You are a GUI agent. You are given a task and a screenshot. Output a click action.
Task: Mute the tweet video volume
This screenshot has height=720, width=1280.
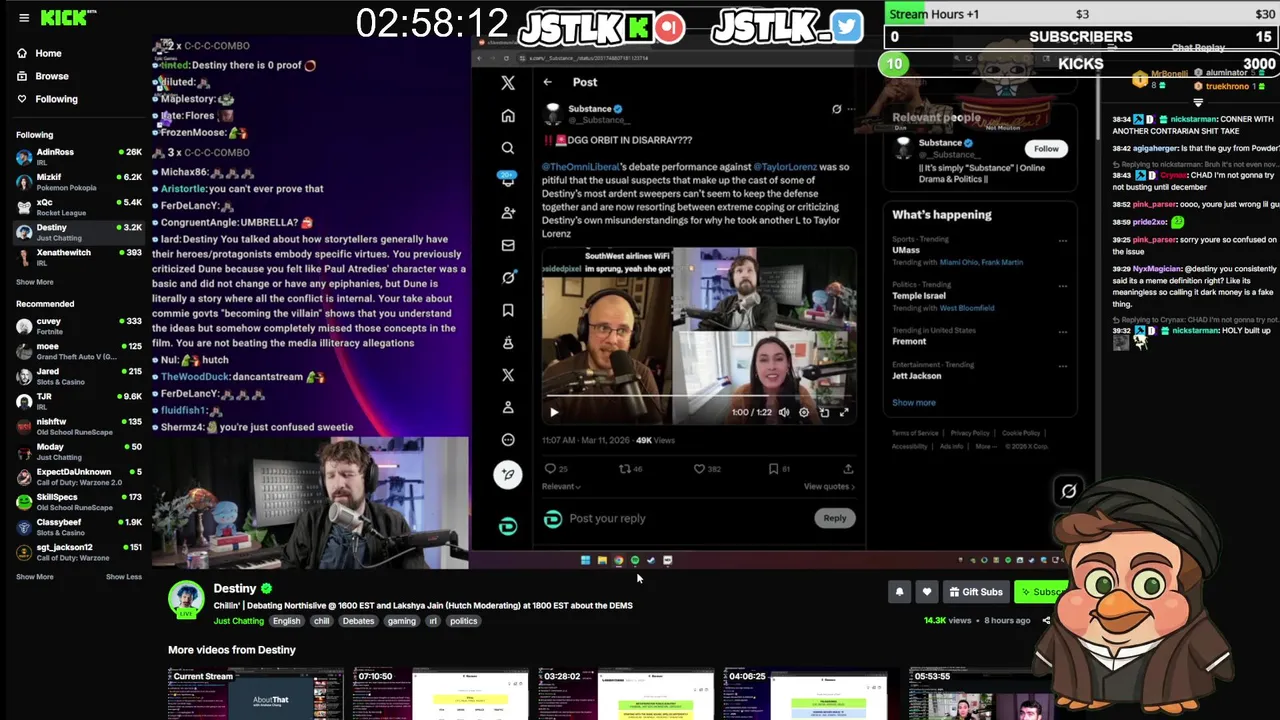click(784, 412)
